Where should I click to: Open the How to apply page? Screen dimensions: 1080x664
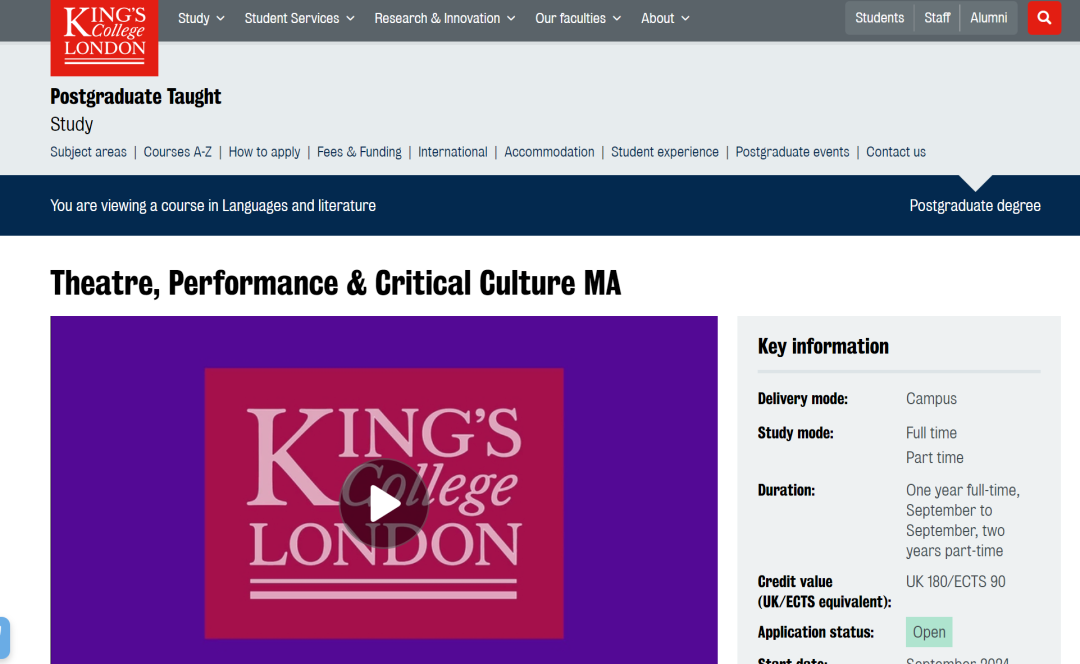(264, 152)
